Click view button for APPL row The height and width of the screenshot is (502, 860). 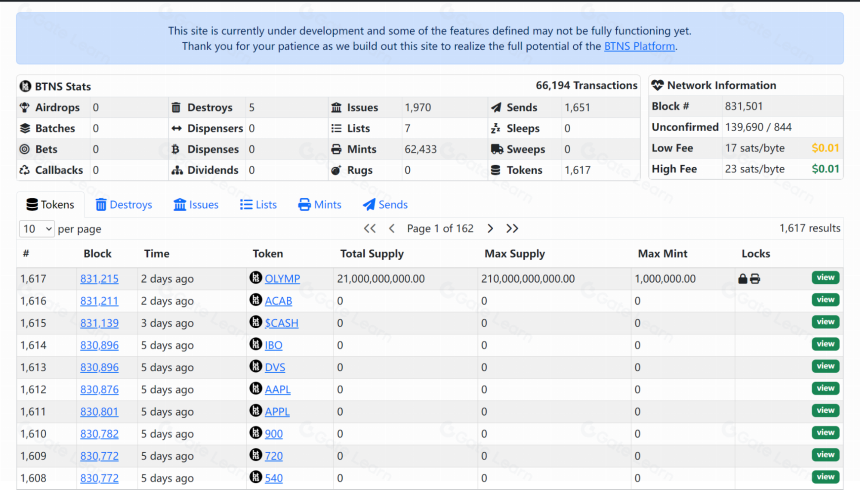[x=825, y=410]
